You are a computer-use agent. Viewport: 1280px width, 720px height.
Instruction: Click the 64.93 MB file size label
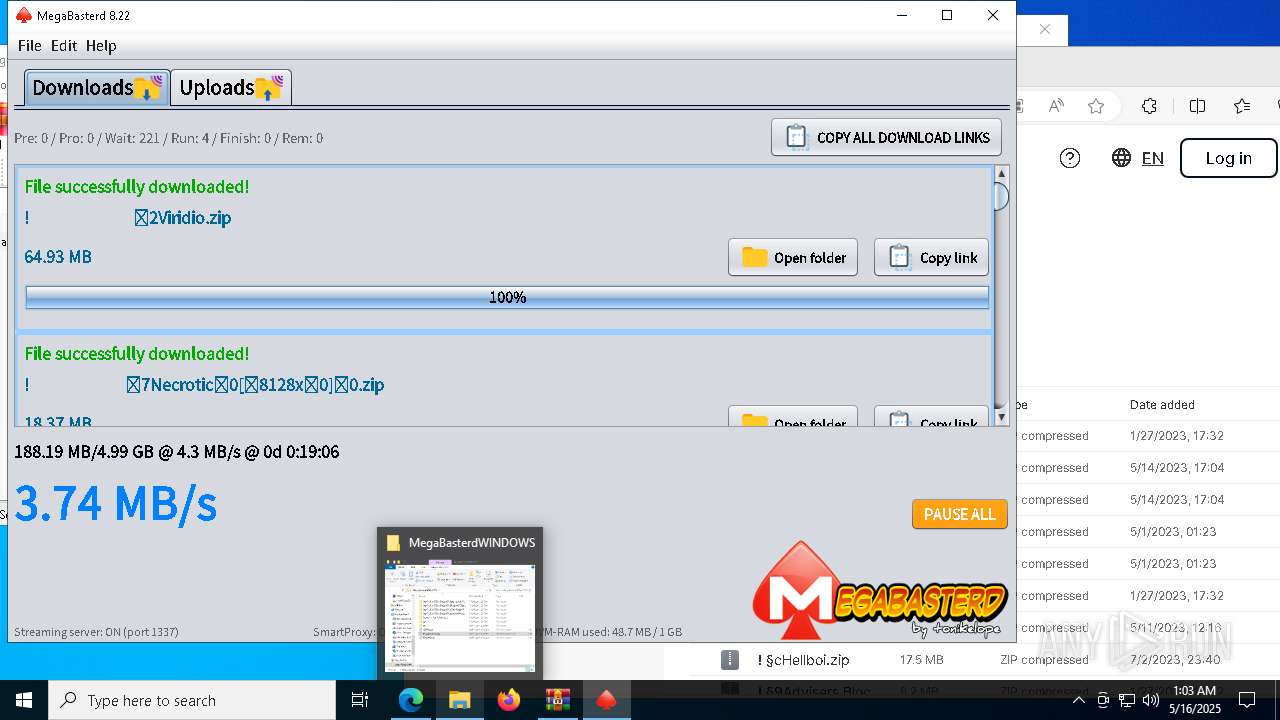click(58, 257)
